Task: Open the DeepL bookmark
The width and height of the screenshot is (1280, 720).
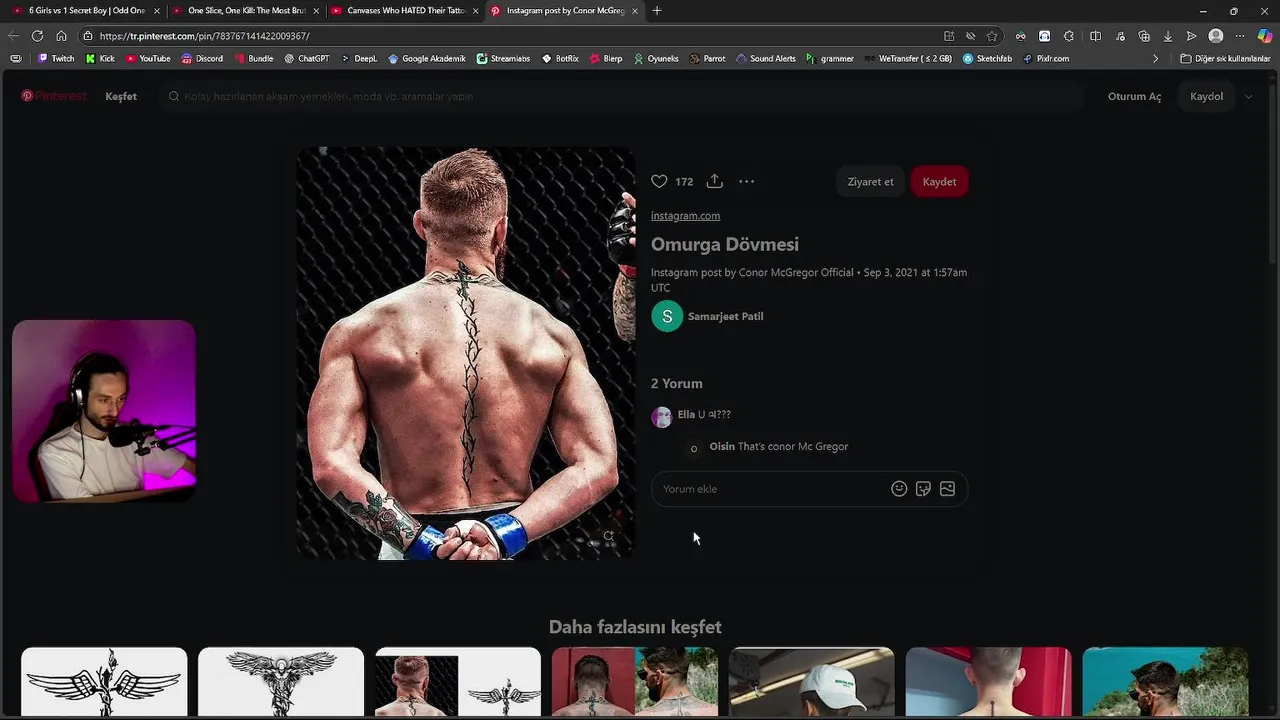Action: point(359,59)
